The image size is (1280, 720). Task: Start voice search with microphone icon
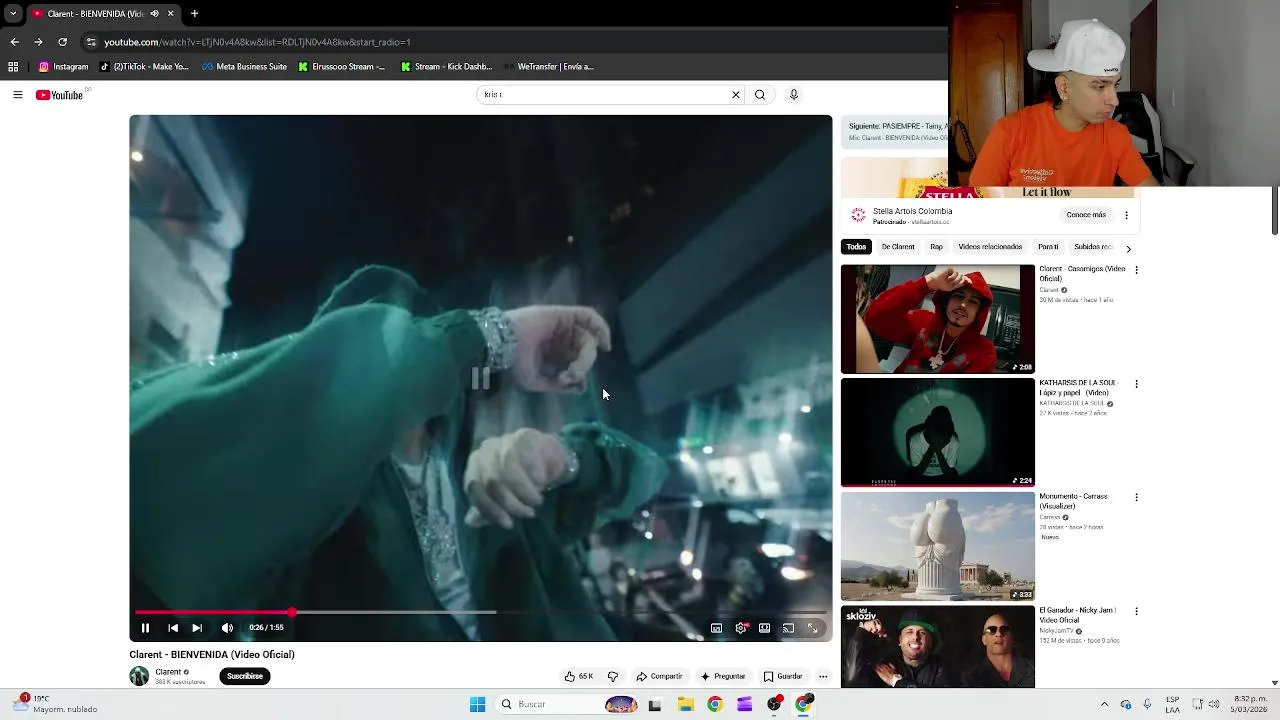[x=794, y=95]
